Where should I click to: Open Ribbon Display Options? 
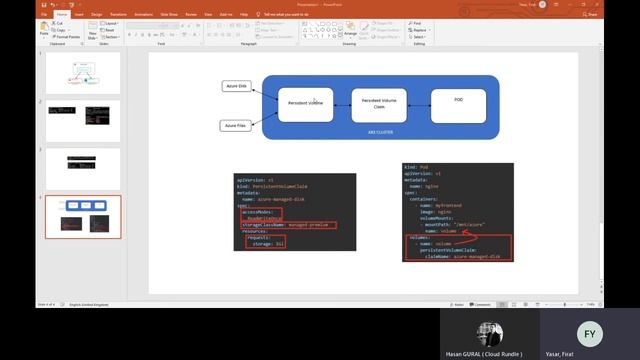556,5
